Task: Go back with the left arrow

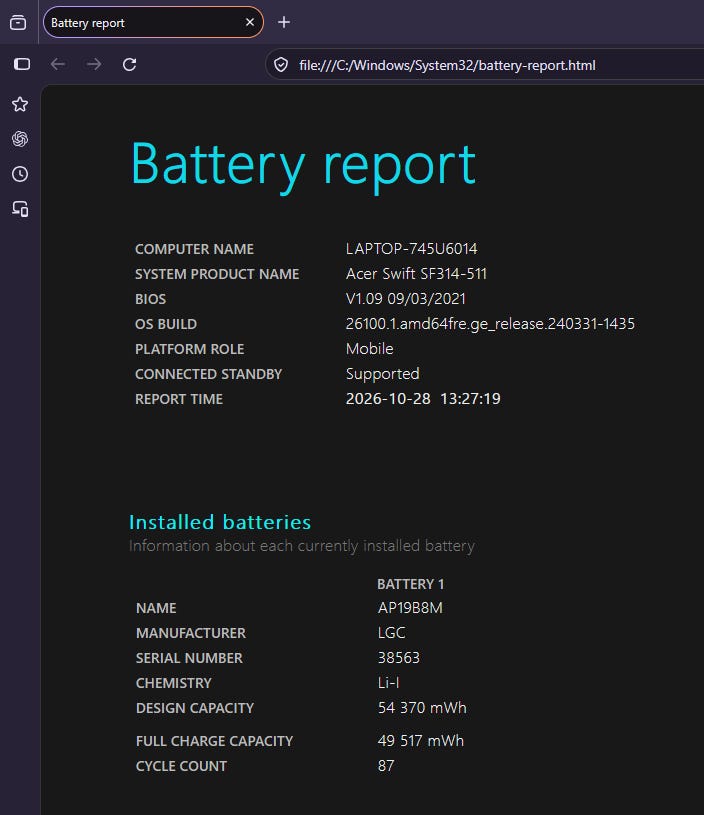Action: tap(58, 64)
